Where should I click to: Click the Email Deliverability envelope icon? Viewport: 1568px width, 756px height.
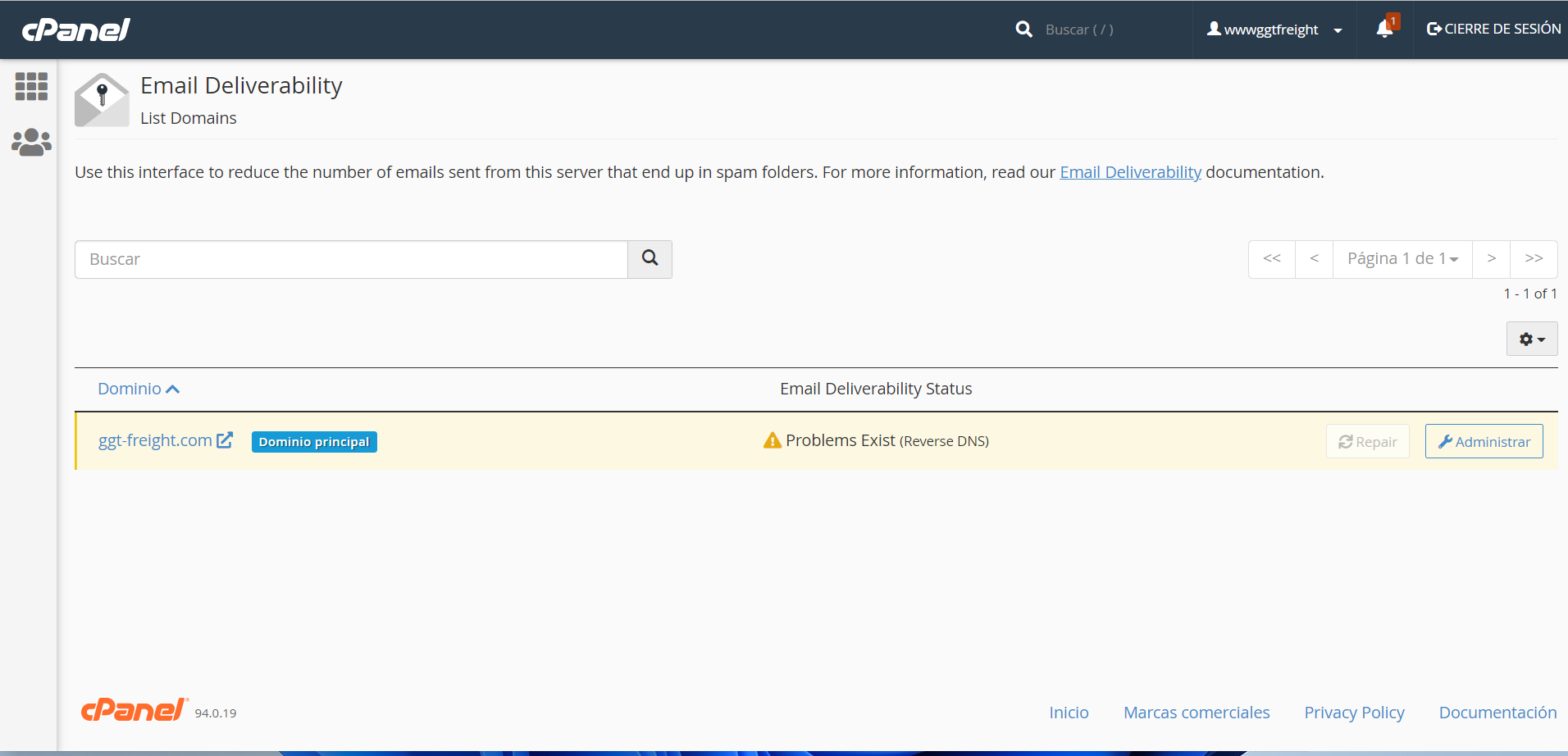102,100
